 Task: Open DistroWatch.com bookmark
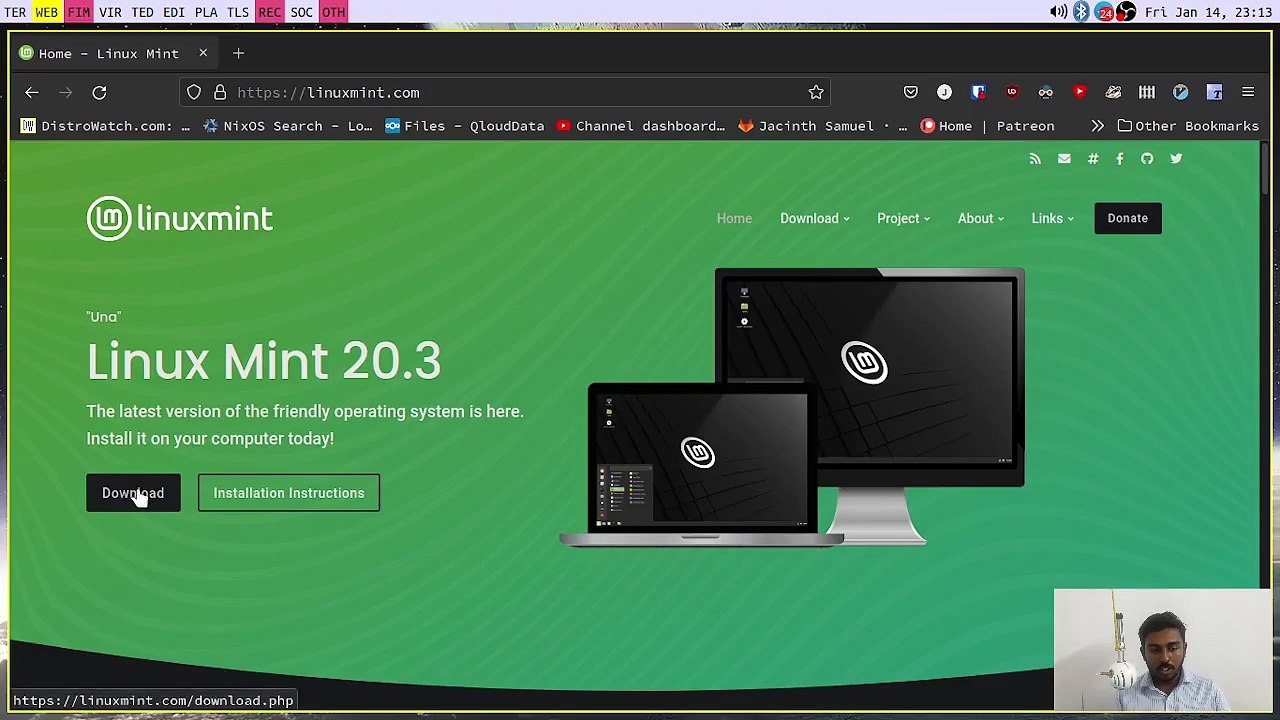click(105, 126)
